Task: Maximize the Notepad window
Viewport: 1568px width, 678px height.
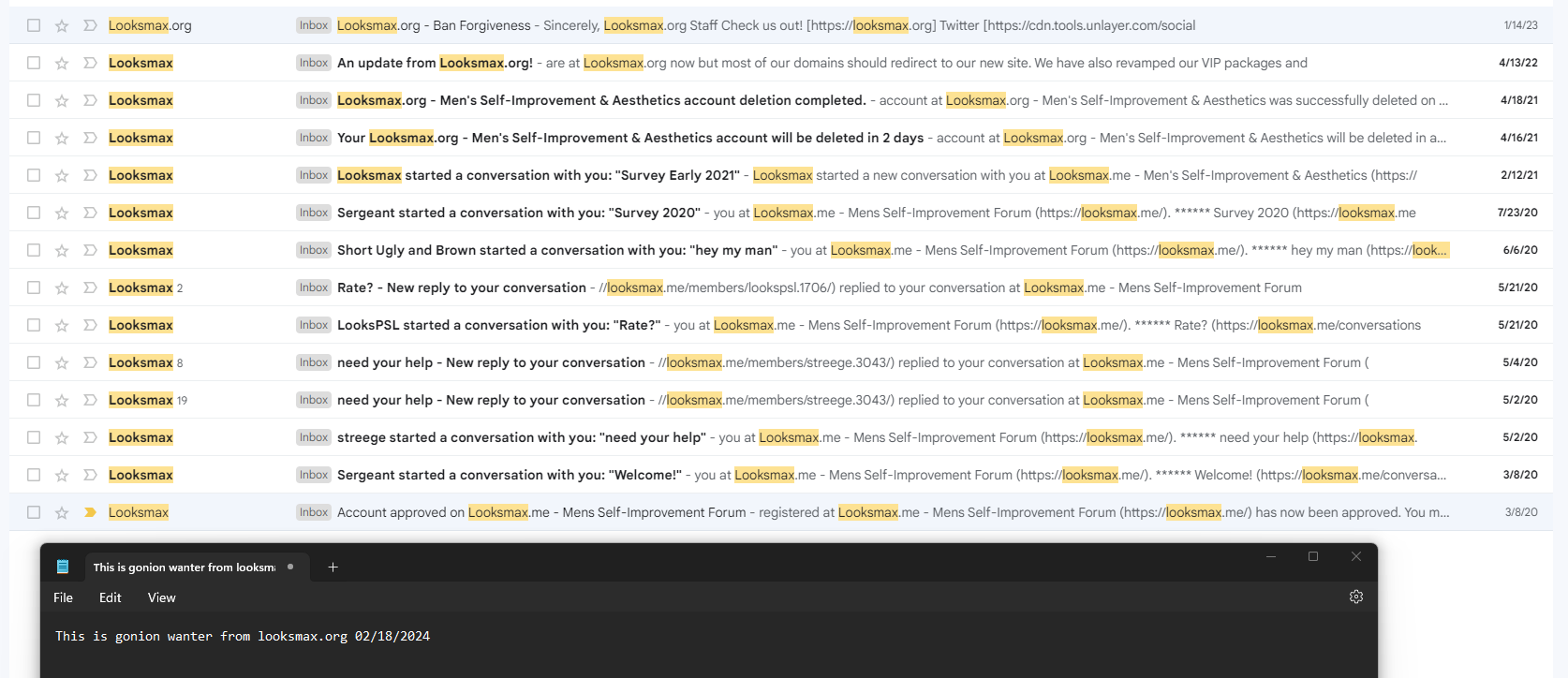Action: pos(1313,556)
